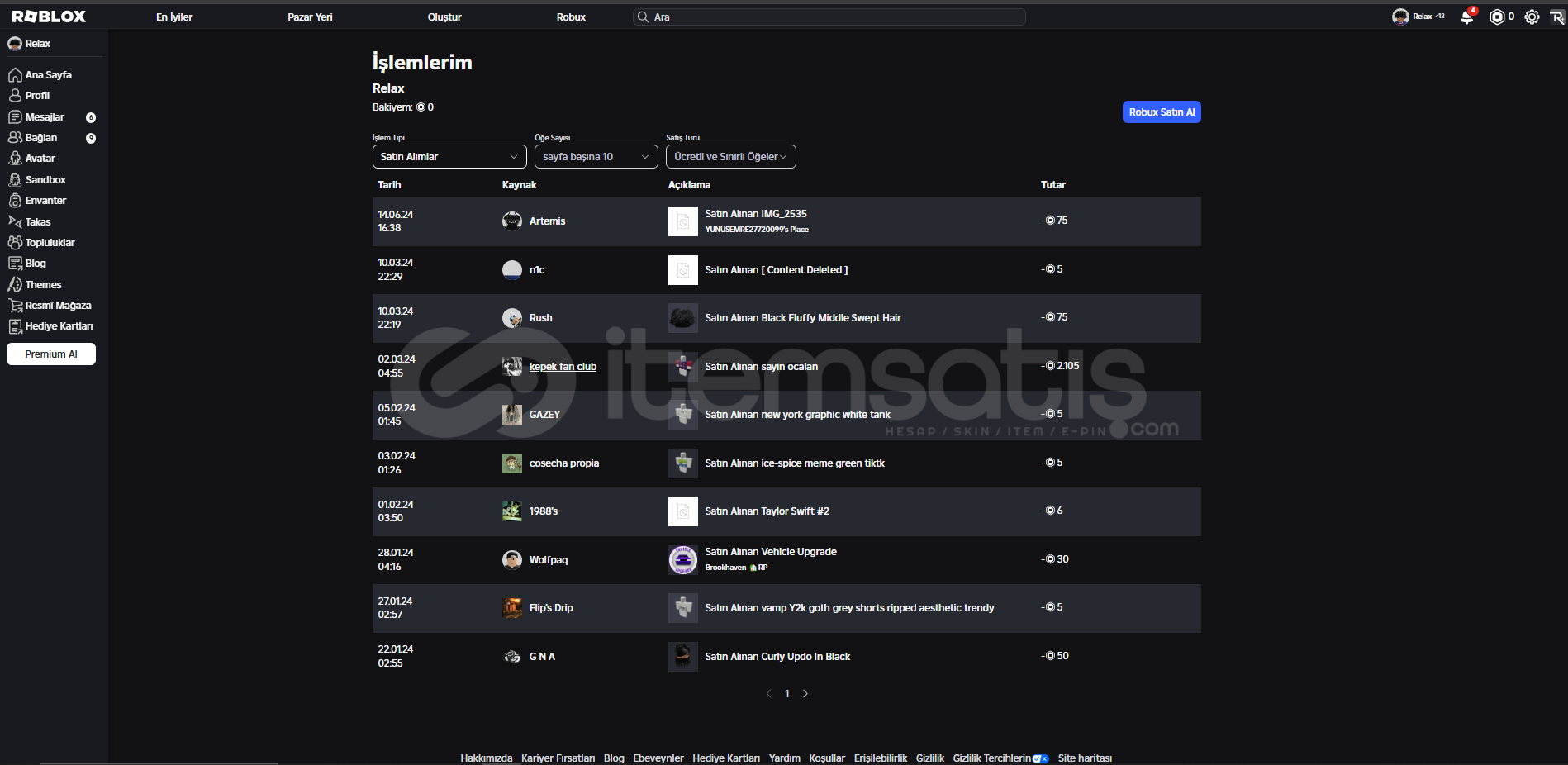
Task: Click the Roblox logo in the header
Action: click(x=49, y=17)
